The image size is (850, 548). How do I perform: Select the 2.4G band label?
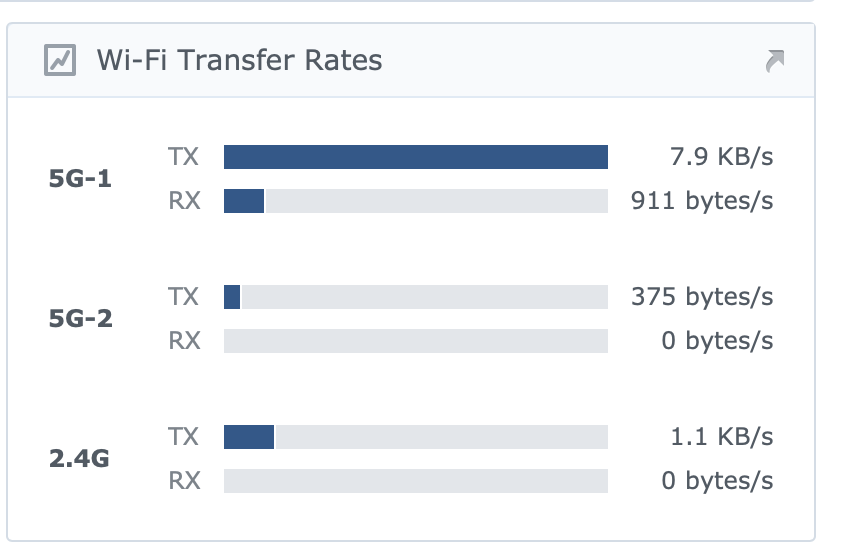pyautogui.click(x=81, y=460)
